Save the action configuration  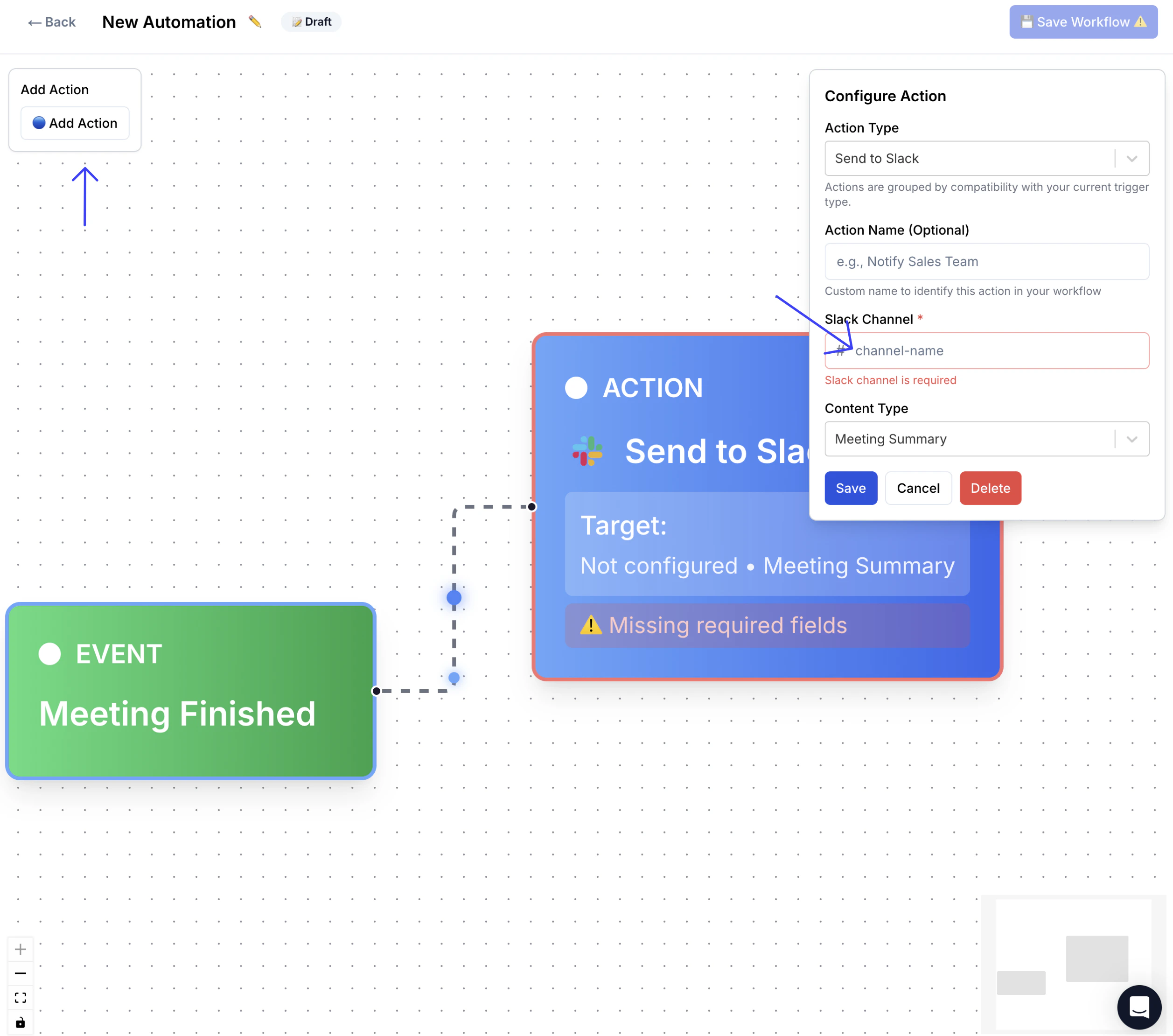click(x=851, y=489)
